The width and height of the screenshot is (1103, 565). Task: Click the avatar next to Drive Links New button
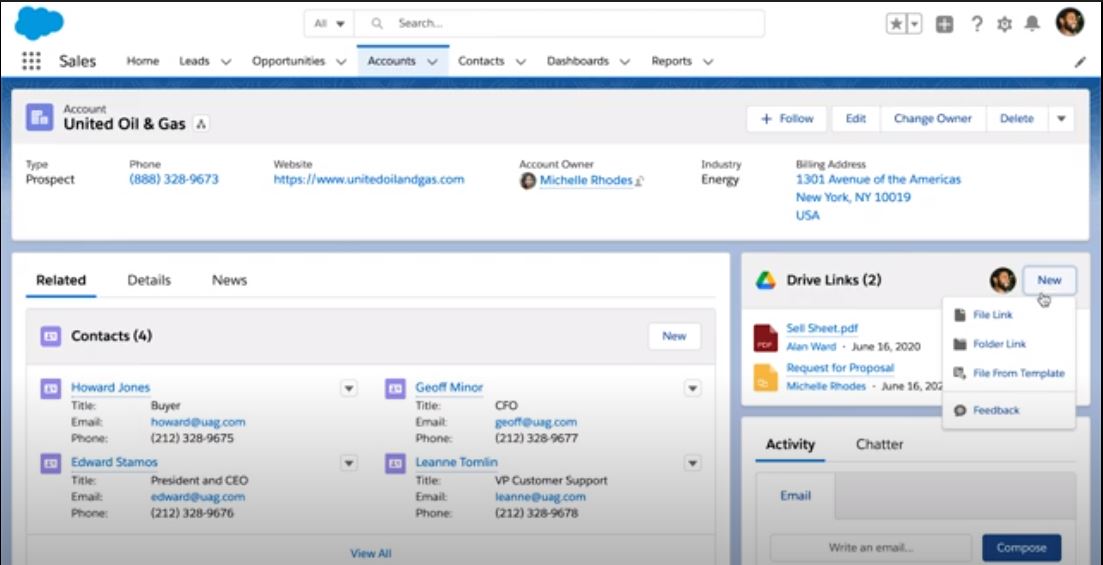(1002, 280)
